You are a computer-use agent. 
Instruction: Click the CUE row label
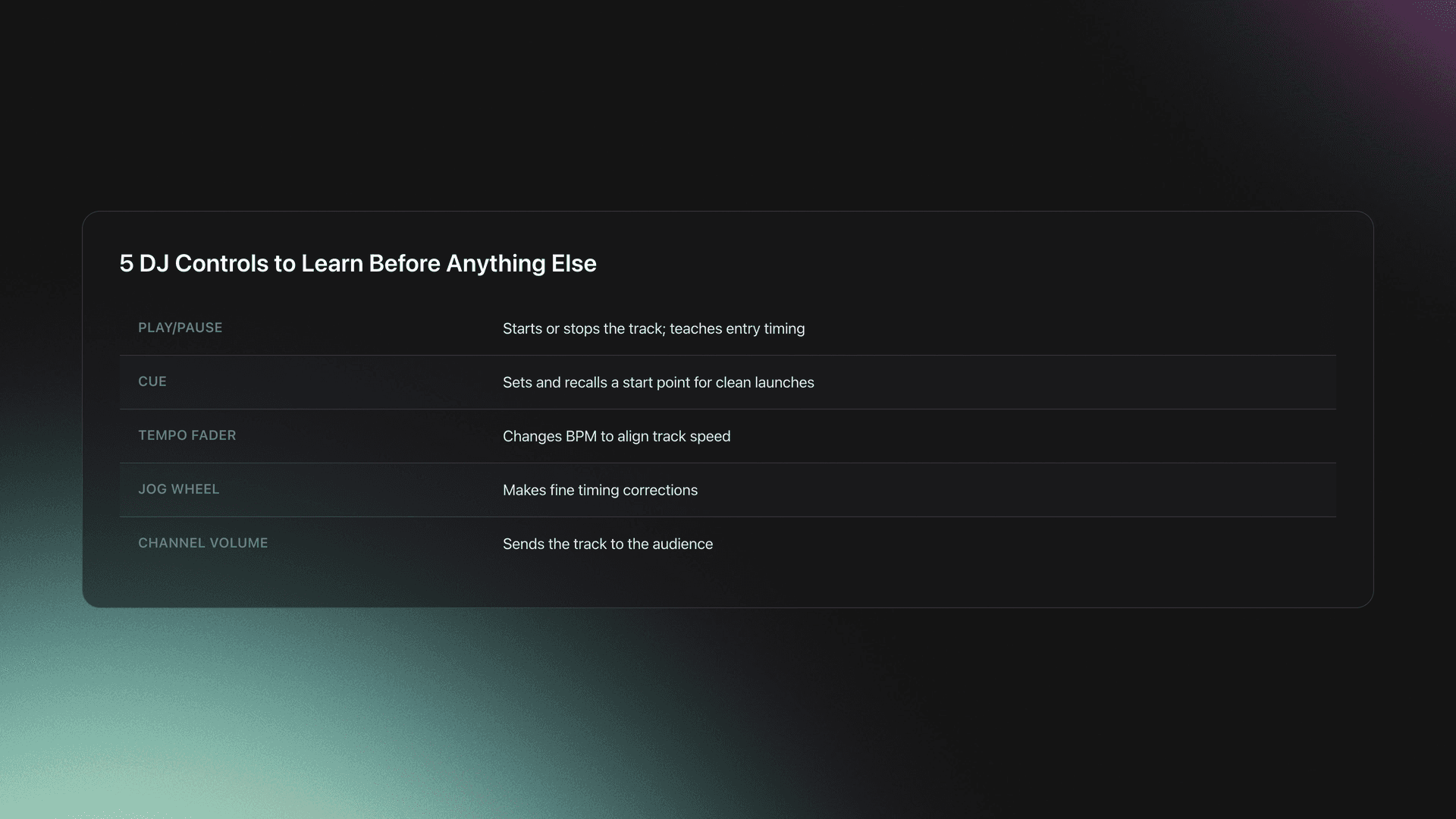(152, 381)
